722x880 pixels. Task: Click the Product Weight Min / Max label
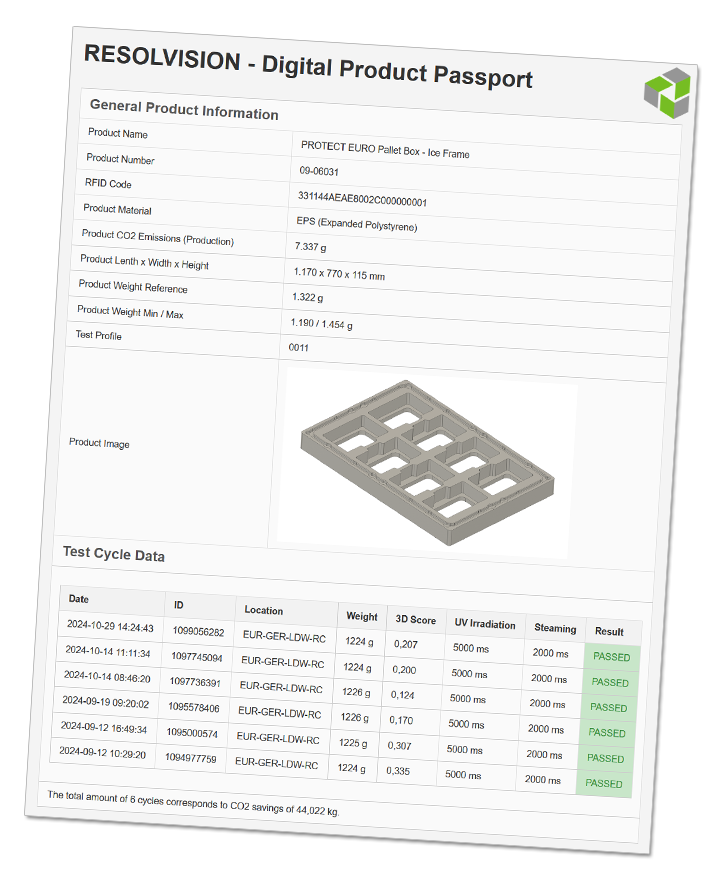tap(130, 311)
